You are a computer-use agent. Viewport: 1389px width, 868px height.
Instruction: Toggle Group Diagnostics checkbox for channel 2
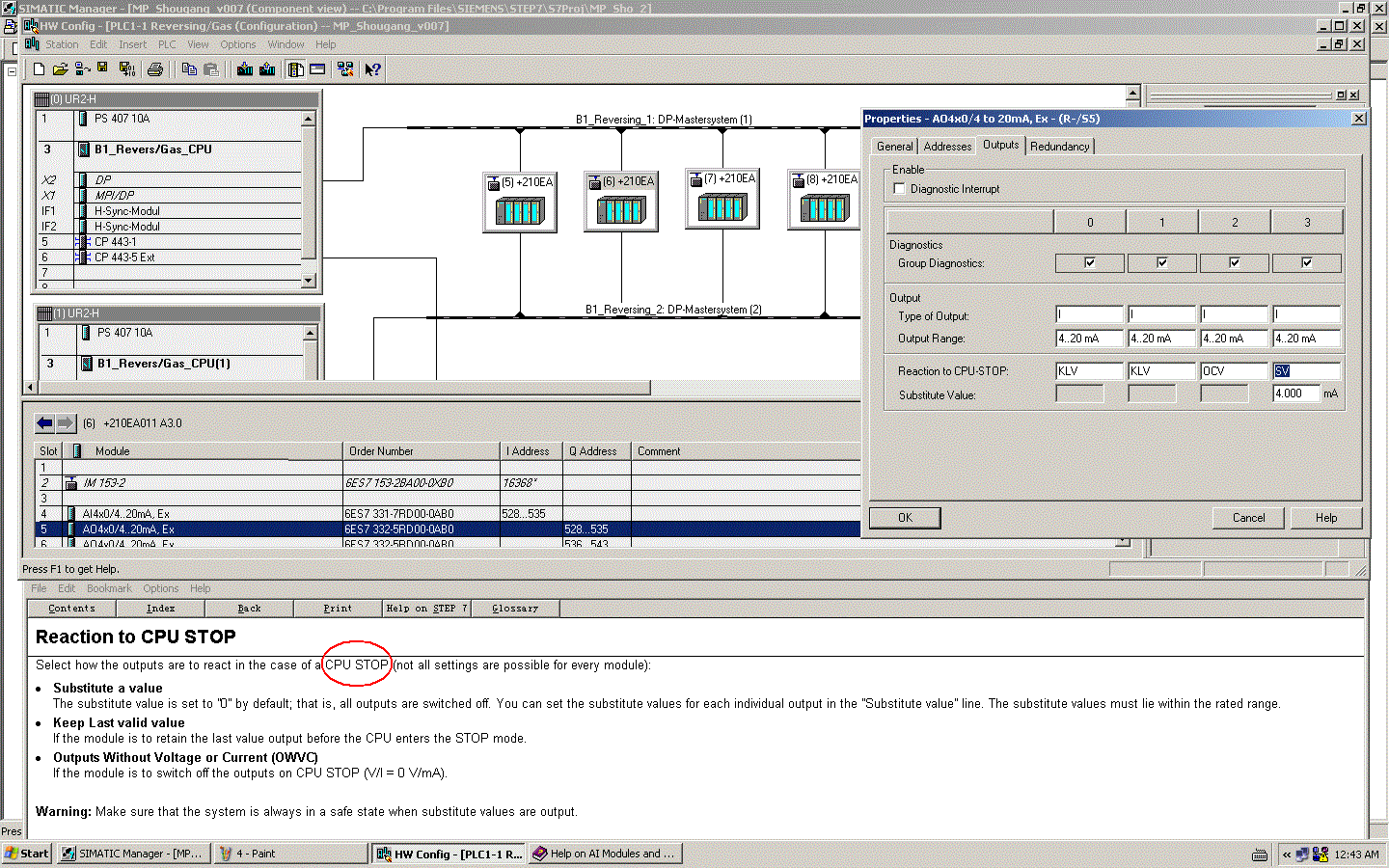(1235, 263)
